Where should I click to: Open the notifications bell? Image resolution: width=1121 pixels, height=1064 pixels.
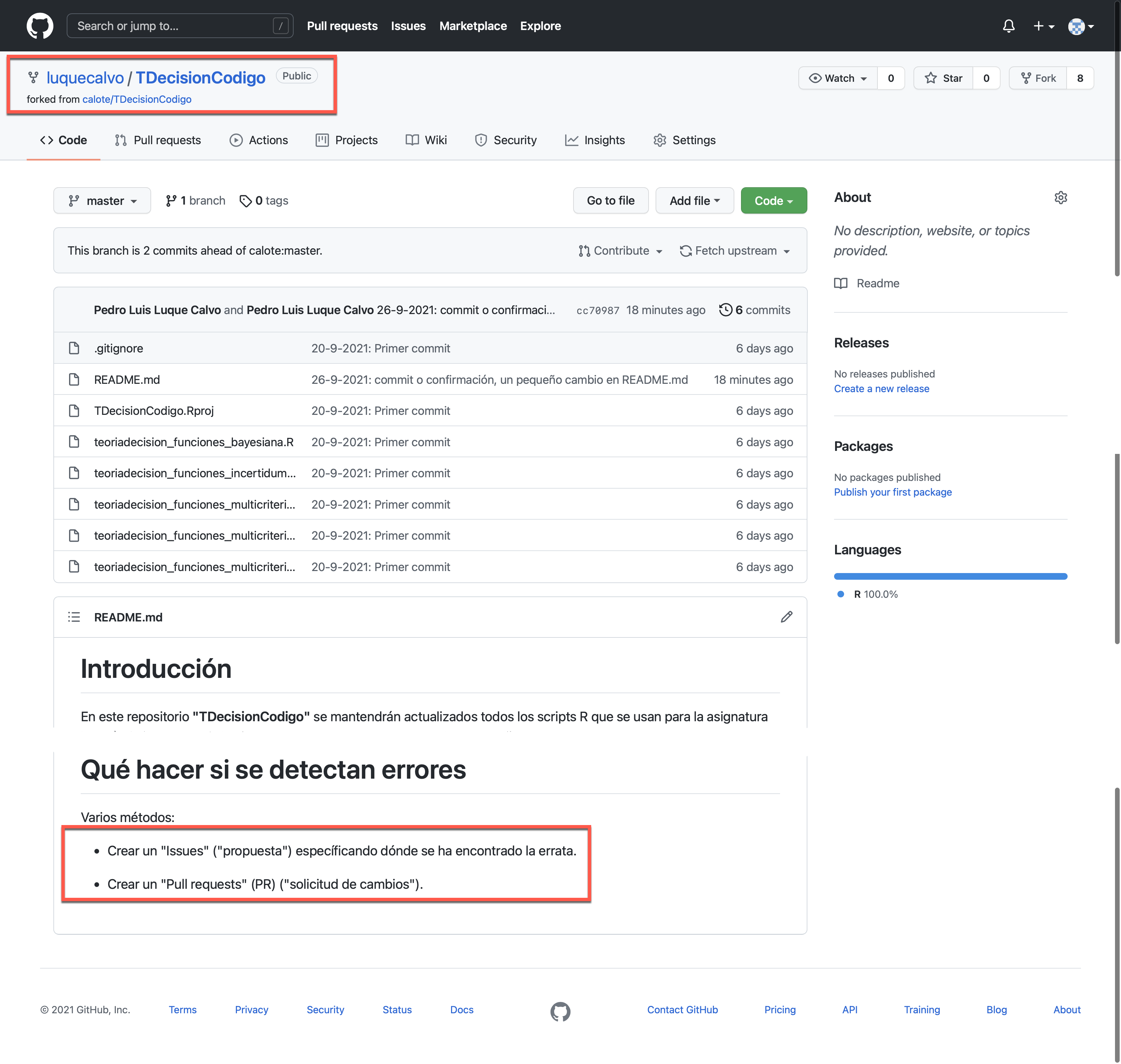(1008, 26)
